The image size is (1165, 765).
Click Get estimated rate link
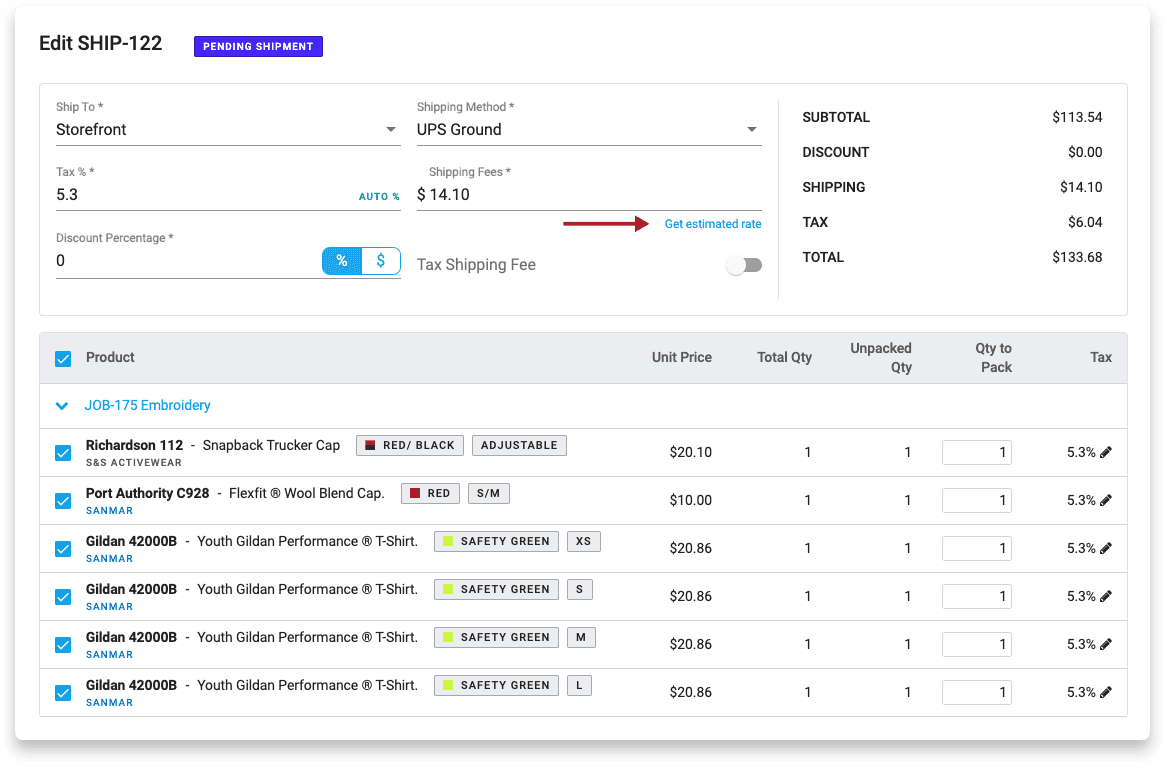click(x=713, y=224)
